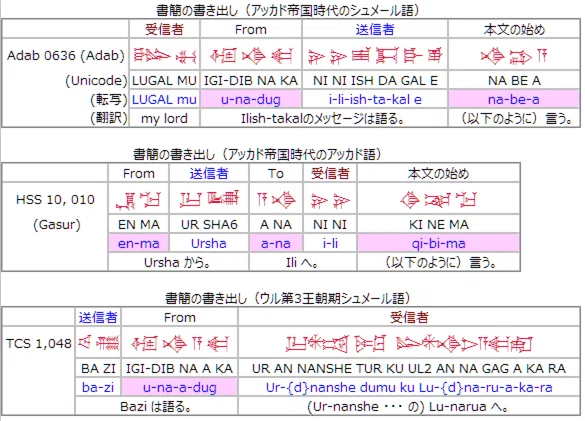This screenshot has height=421, width=585.
Task: Click the 'To' header
Action: [x=276, y=174]
